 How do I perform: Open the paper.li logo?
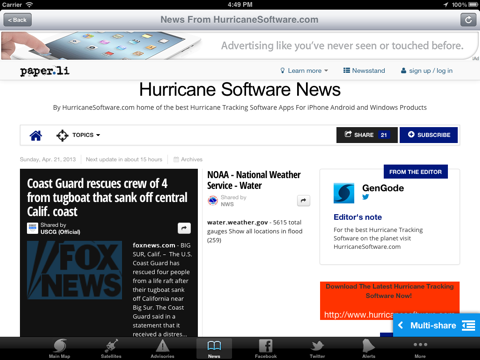tap(45, 71)
